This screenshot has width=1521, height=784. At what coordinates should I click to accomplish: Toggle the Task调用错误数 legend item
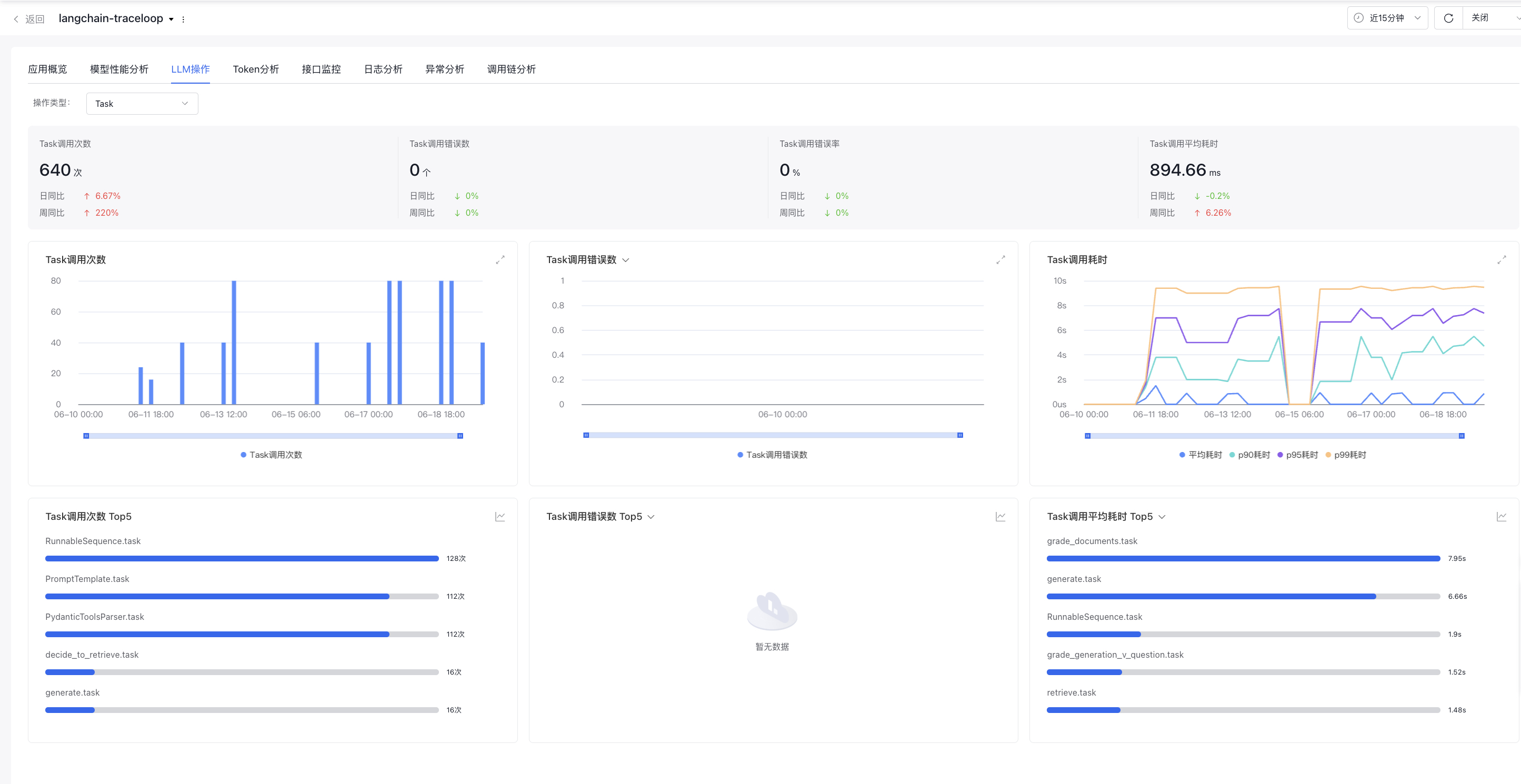click(x=772, y=455)
